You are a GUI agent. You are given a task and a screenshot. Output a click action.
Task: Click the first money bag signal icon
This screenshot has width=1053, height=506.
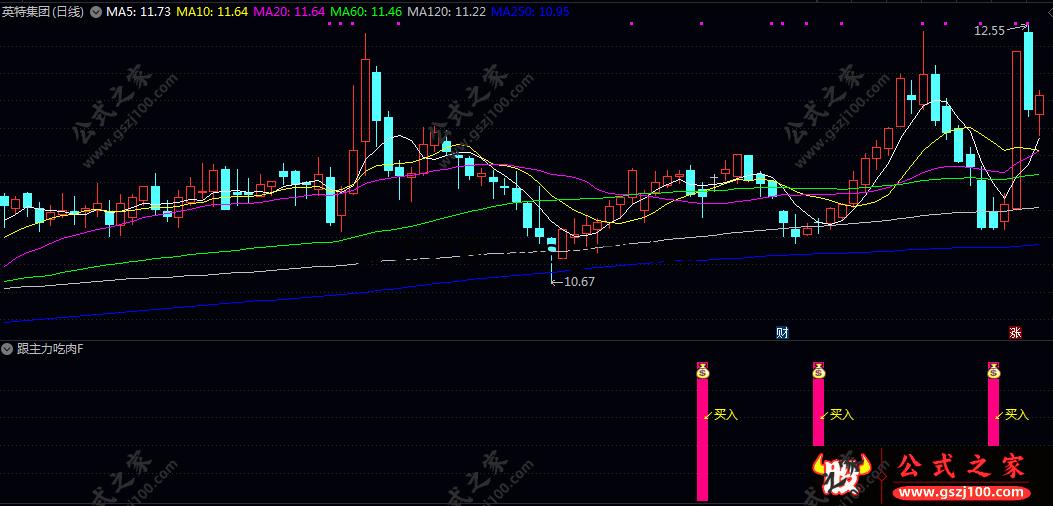pos(702,370)
